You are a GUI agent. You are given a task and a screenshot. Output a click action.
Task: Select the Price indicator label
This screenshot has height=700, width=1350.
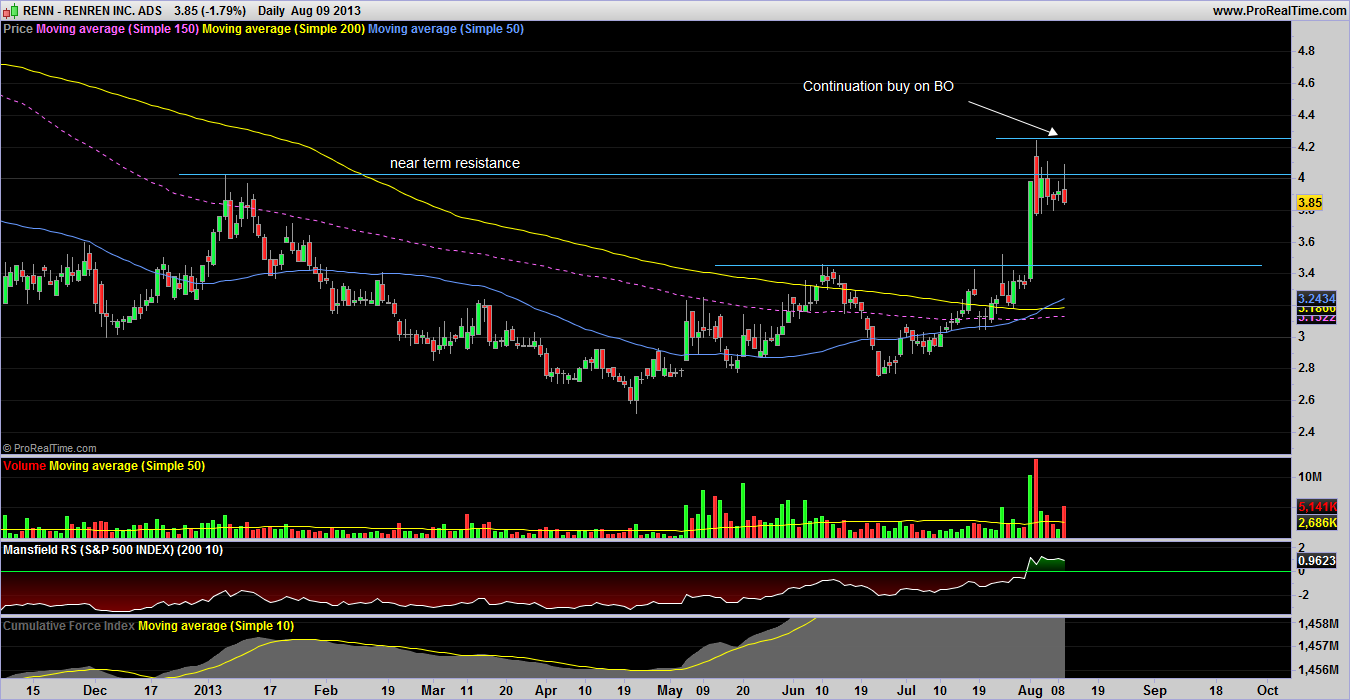coord(18,29)
